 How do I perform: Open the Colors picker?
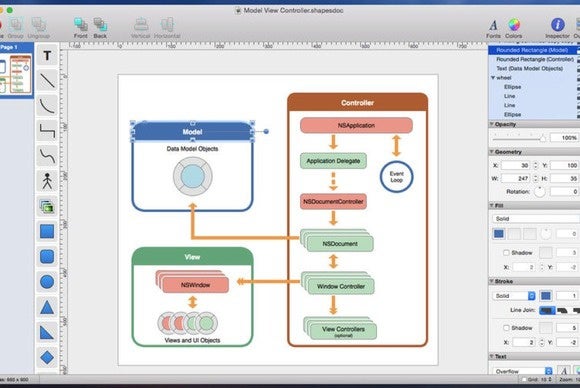coord(514,28)
